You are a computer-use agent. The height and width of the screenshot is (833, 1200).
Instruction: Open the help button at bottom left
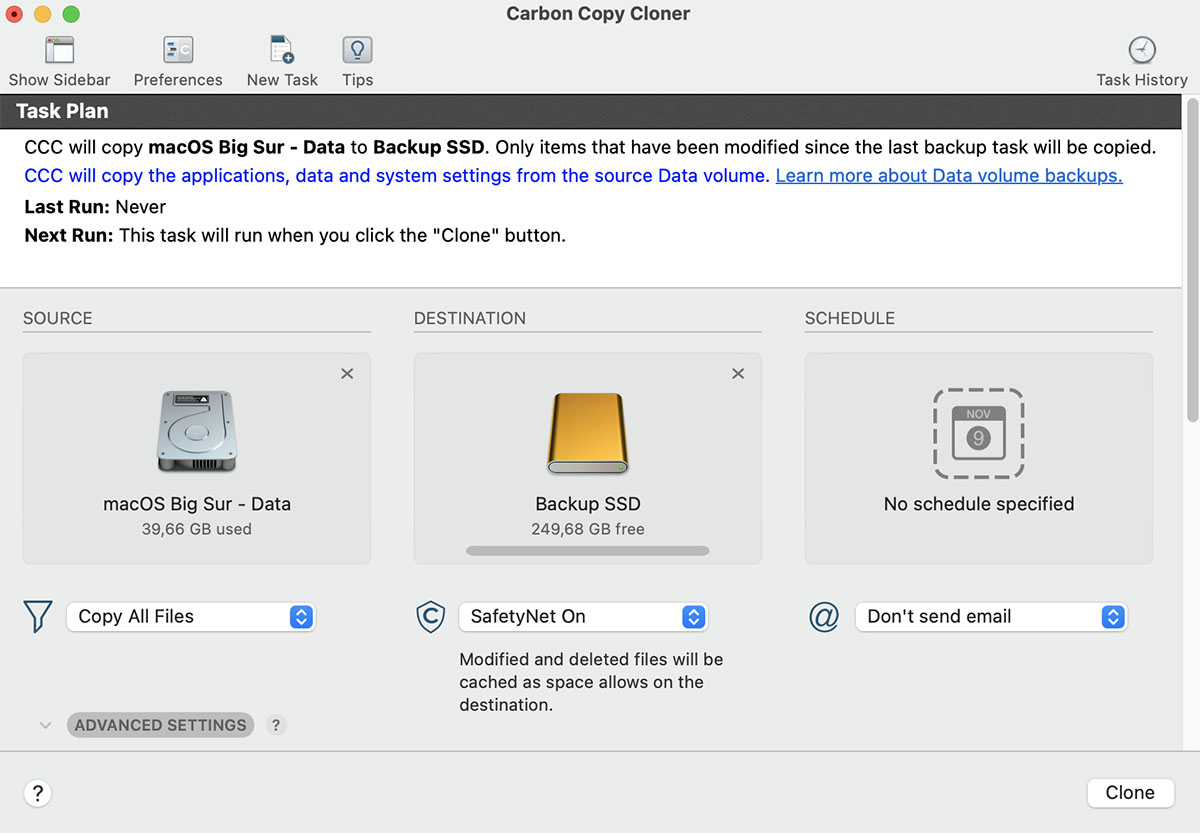point(38,793)
